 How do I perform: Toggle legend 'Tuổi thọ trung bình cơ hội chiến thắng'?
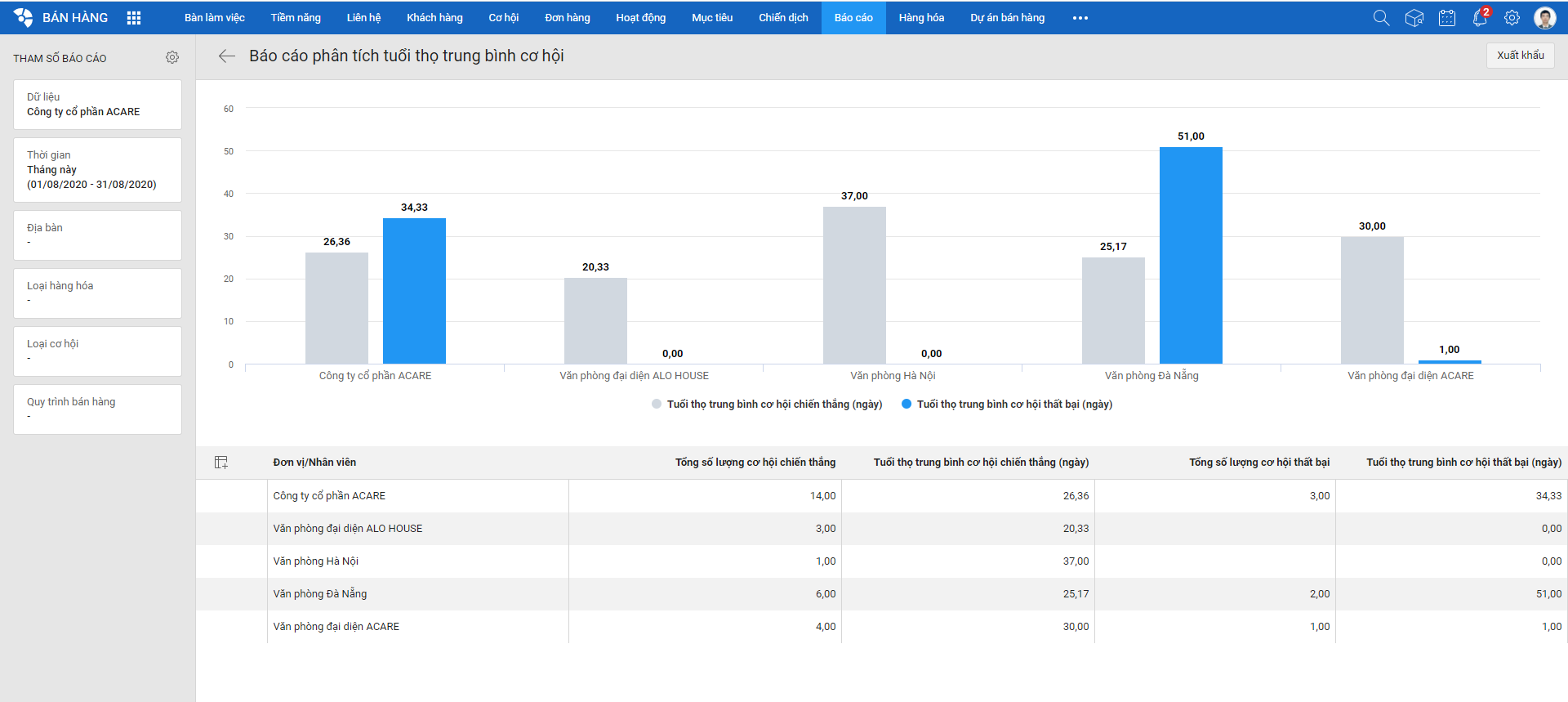coord(767,405)
